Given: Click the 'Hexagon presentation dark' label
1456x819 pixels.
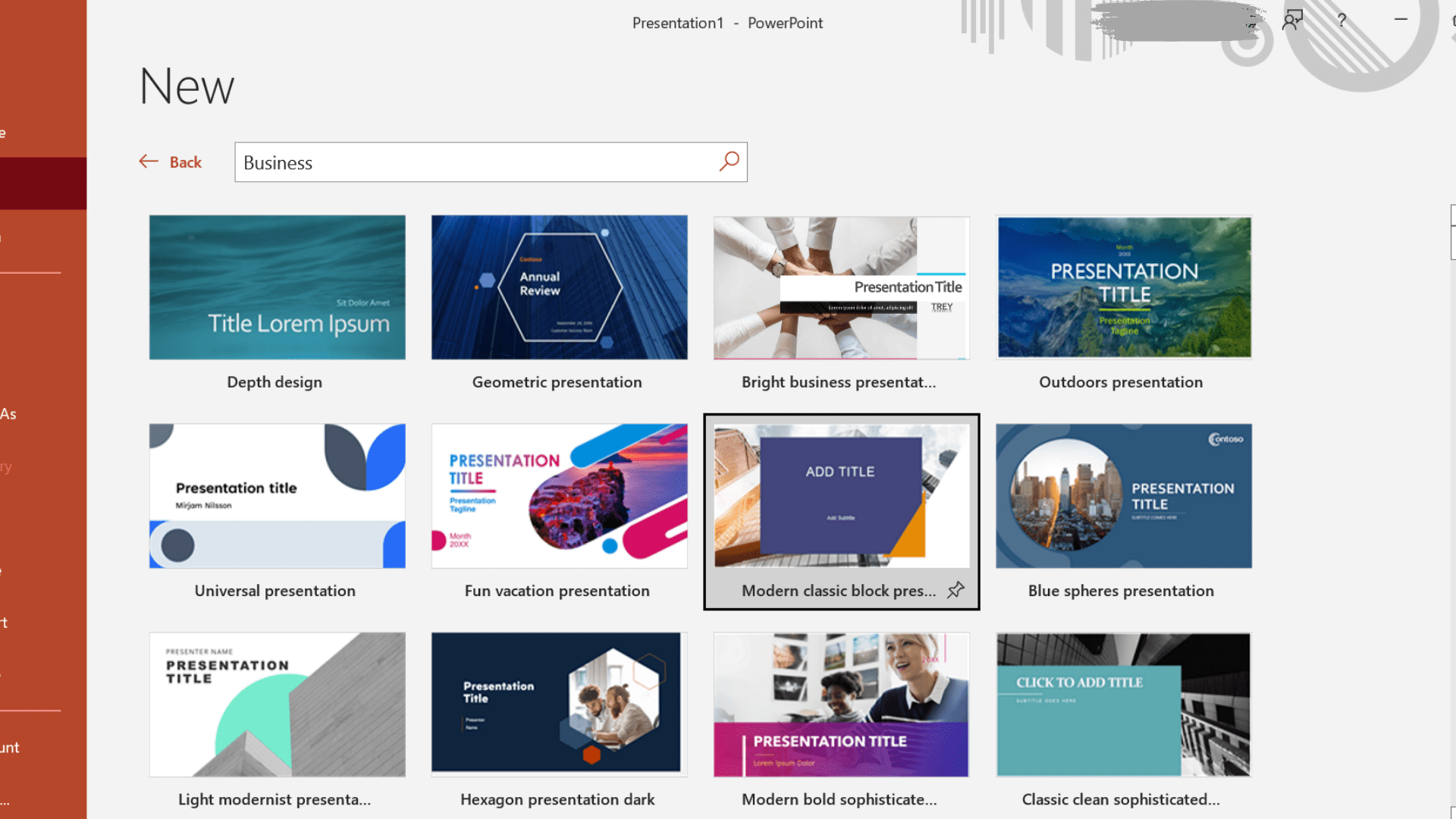Looking at the screenshot, I should pyautogui.click(x=557, y=799).
